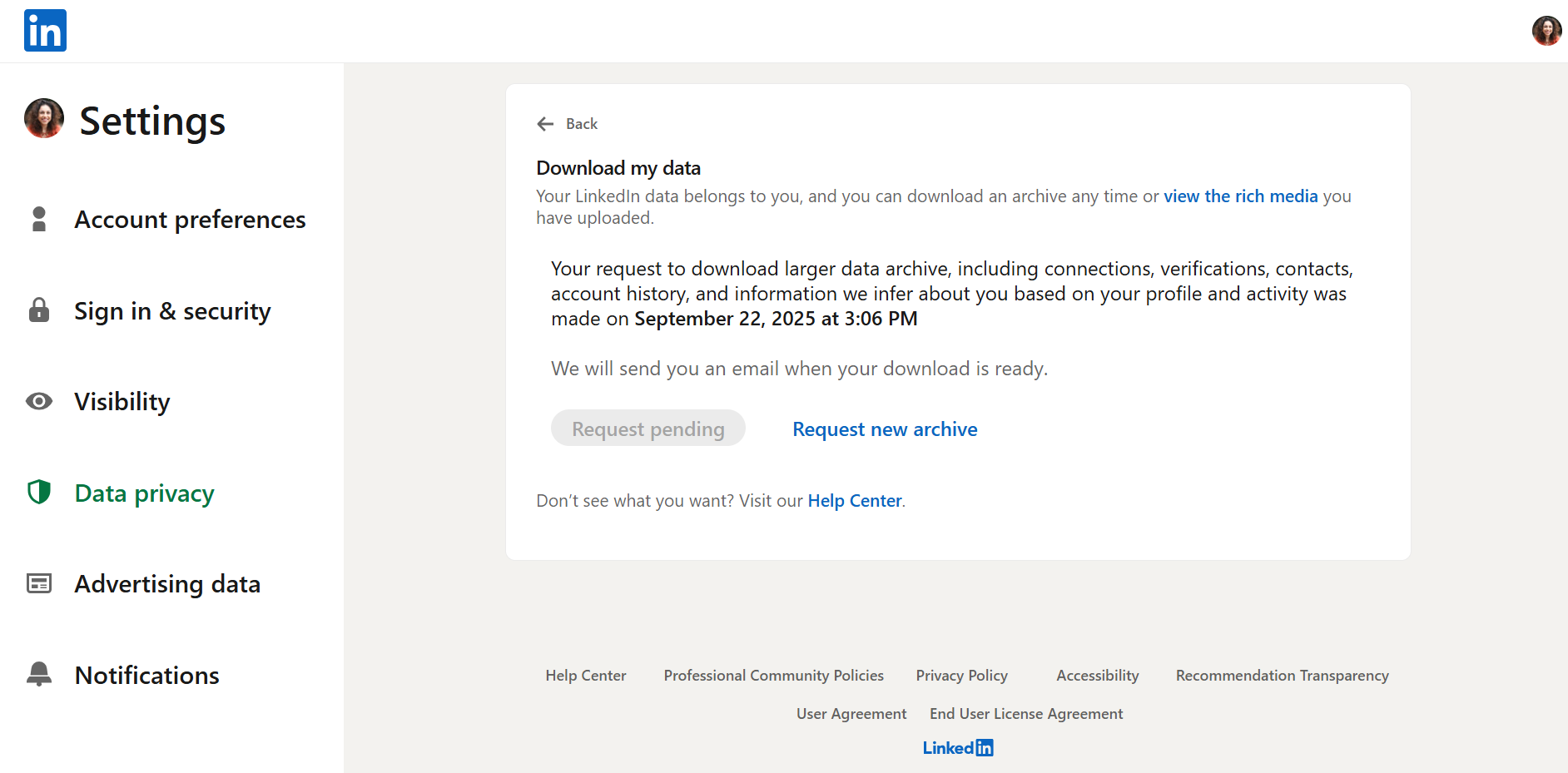Click the LinkedIn logo in the header

point(45,31)
